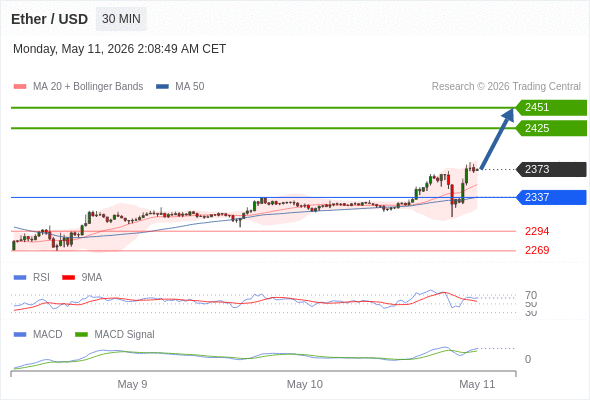Viewport: 590px width, 400px height.
Task: Click the May 11 date axis label
Action: tap(477, 384)
